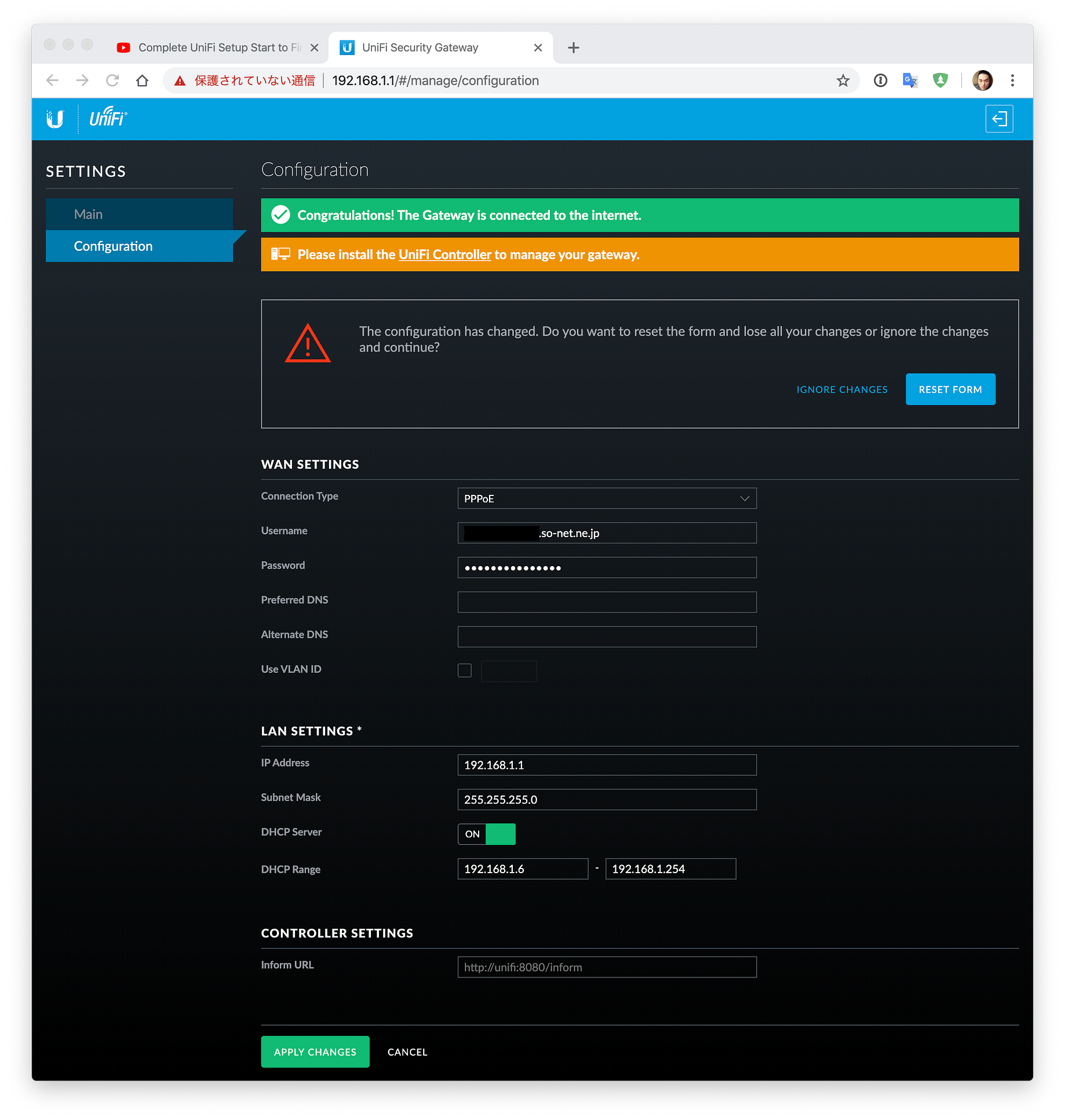Open the 1Password extension icon
Image resolution: width=1065 pixels, height=1120 pixels.
880,81
